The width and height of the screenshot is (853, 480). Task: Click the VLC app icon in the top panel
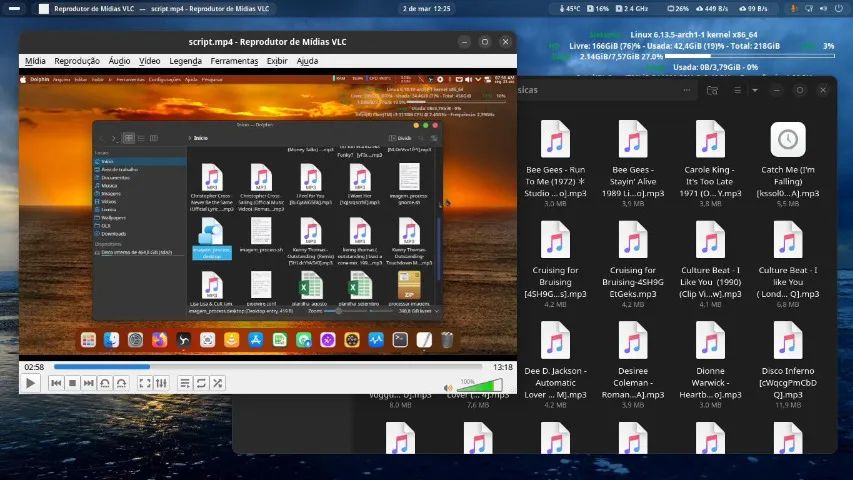44,9
